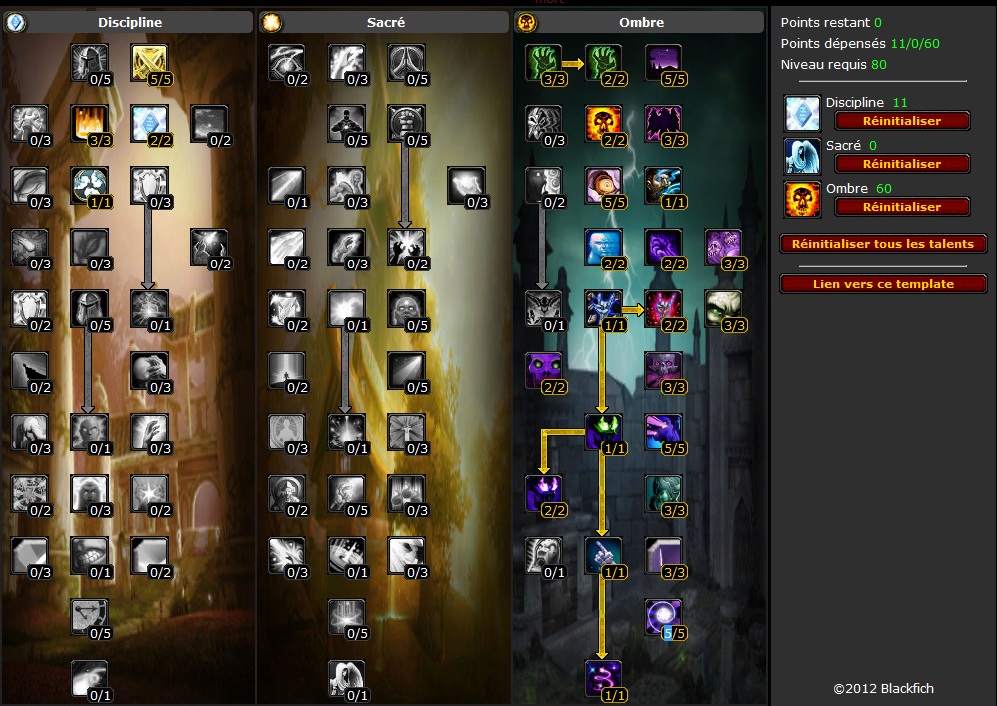Click the Niveau requis 80 text
The width and height of the screenshot is (997, 706).
834,64
